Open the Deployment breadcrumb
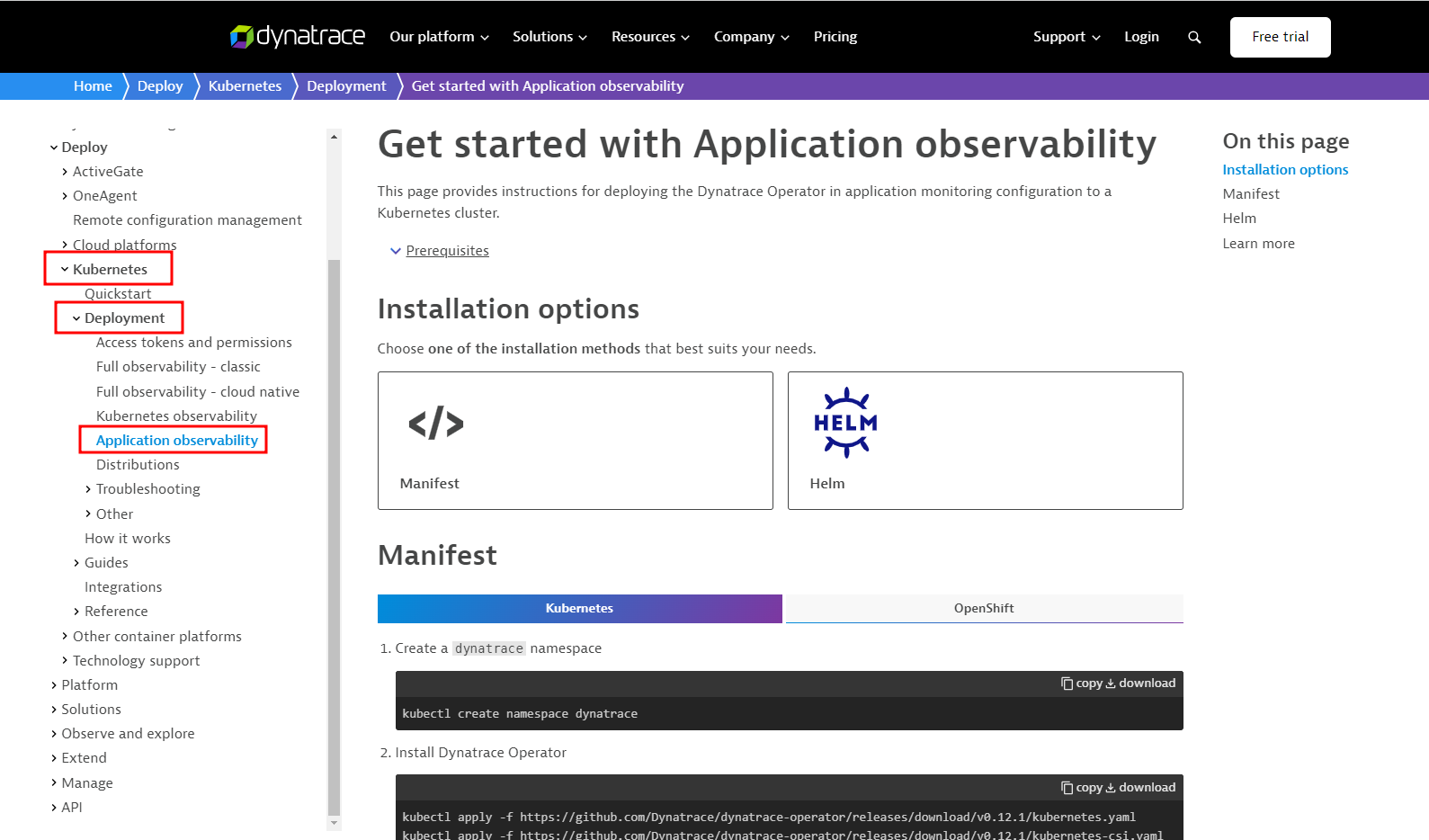1429x840 pixels. click(346, 86)
